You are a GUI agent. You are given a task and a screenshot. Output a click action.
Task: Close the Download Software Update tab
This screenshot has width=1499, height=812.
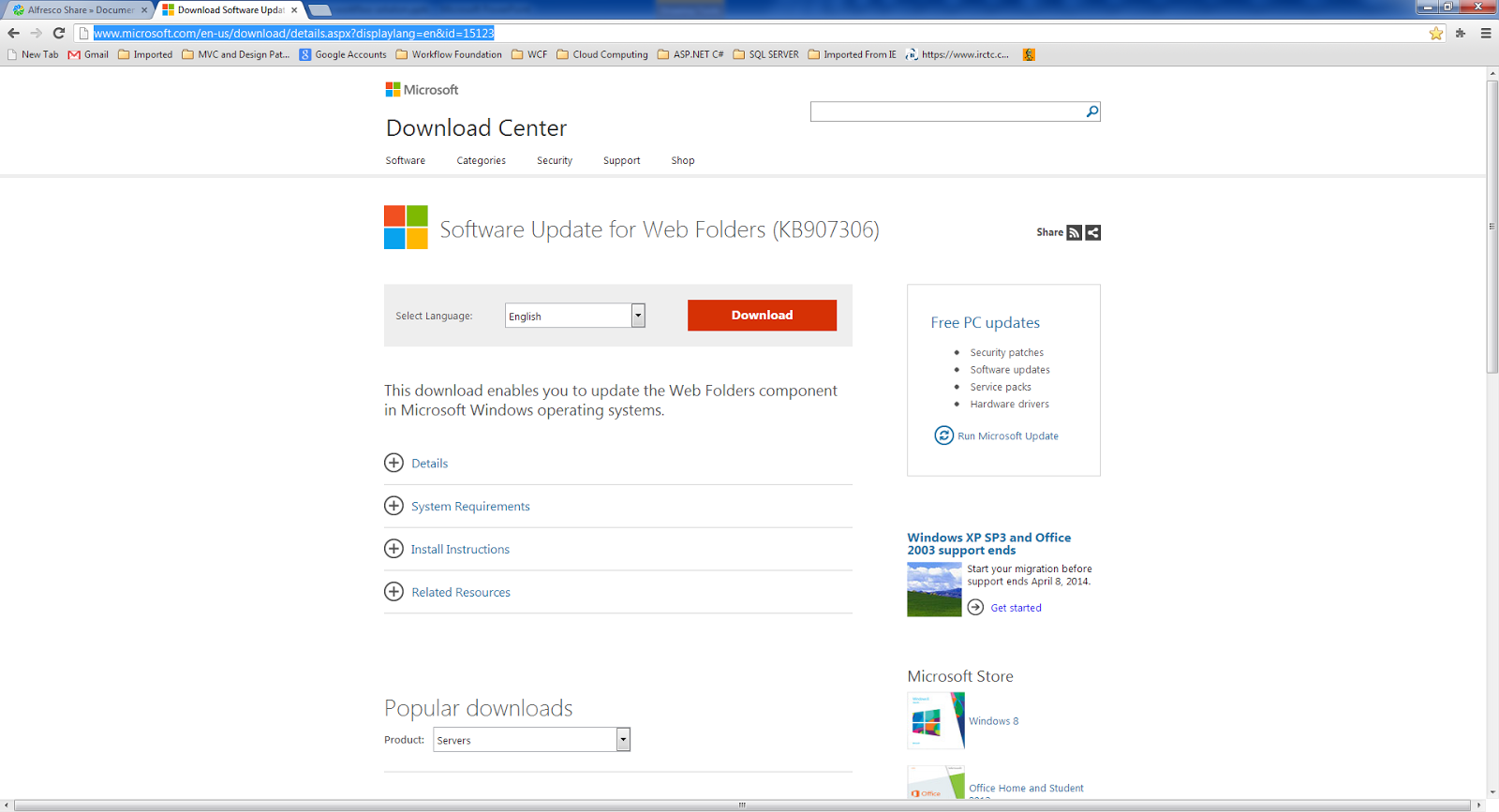click(294, 10)
